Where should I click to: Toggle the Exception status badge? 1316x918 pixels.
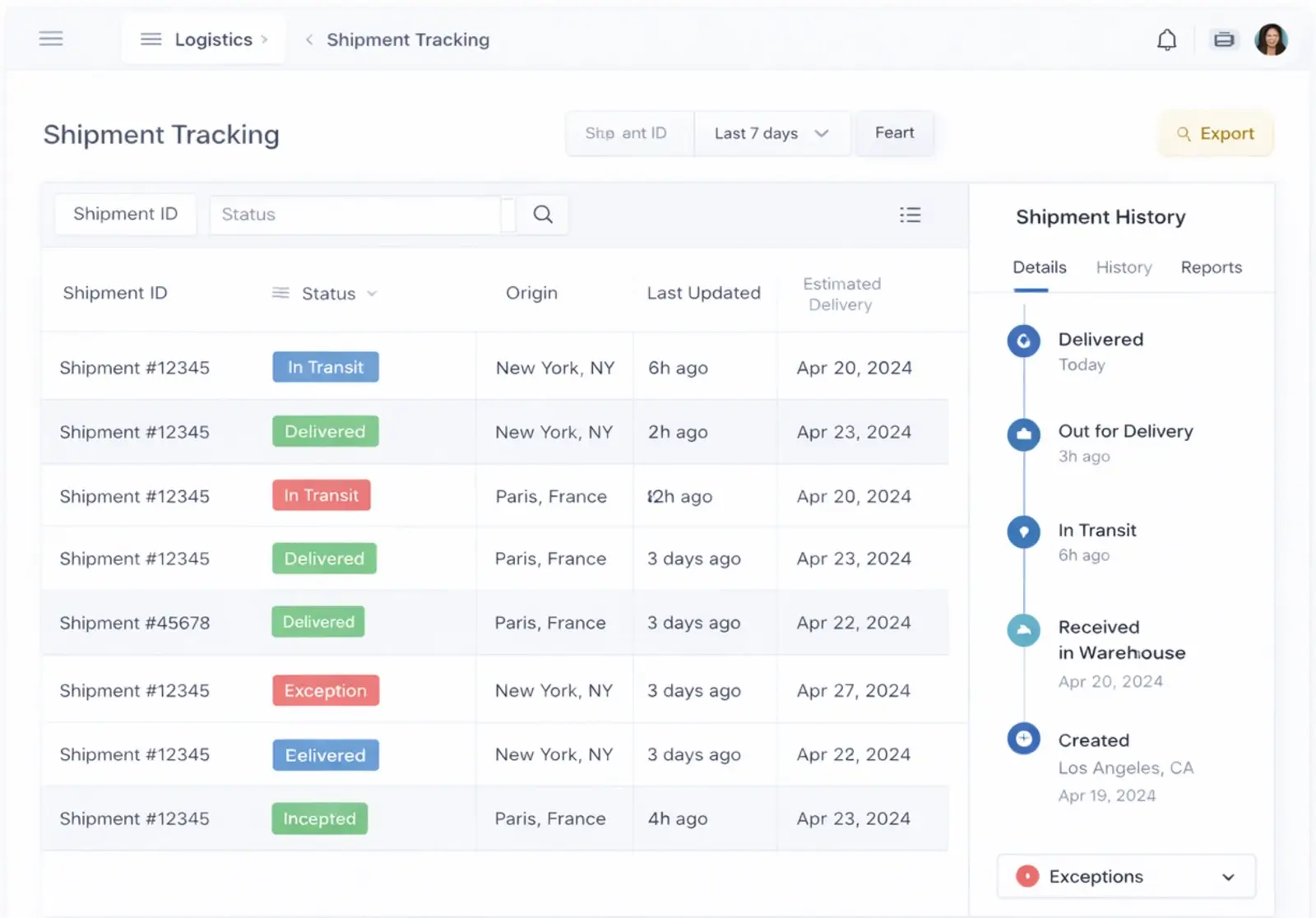coord(325,690)
